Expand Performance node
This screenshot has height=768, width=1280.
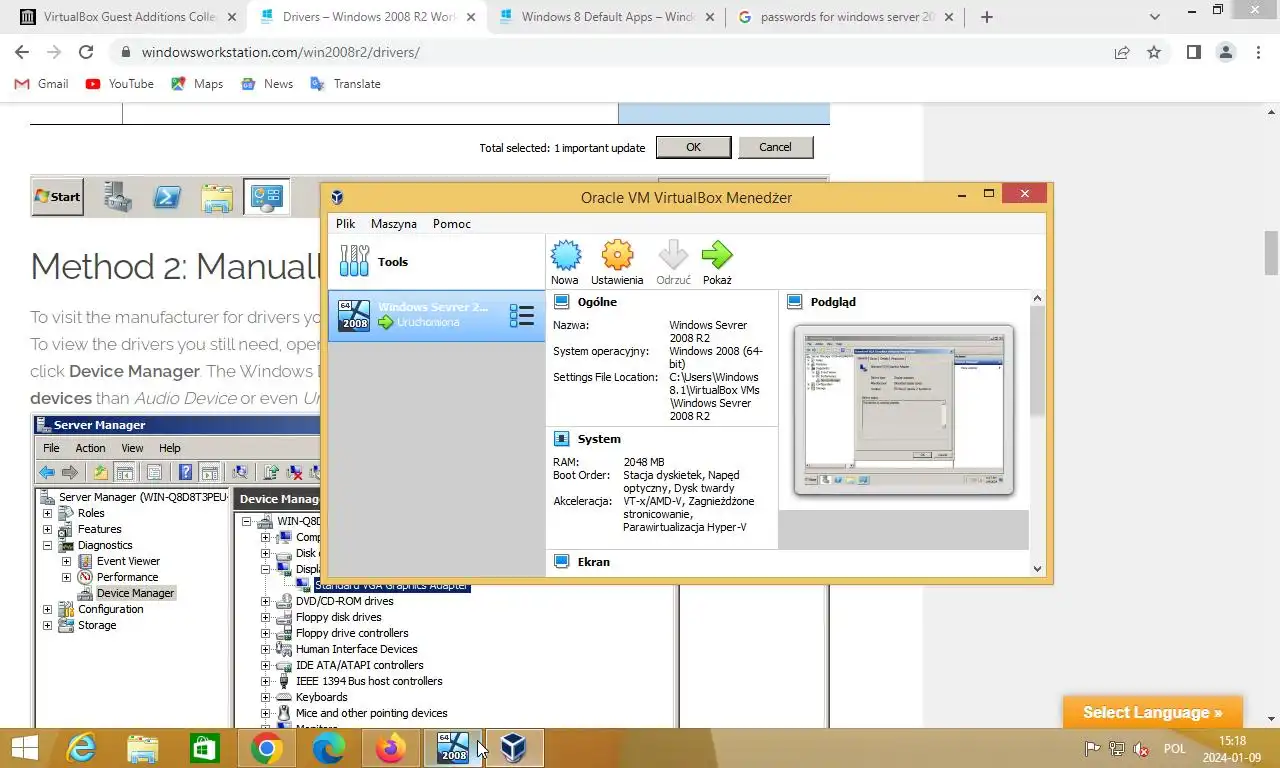(67, 577)
